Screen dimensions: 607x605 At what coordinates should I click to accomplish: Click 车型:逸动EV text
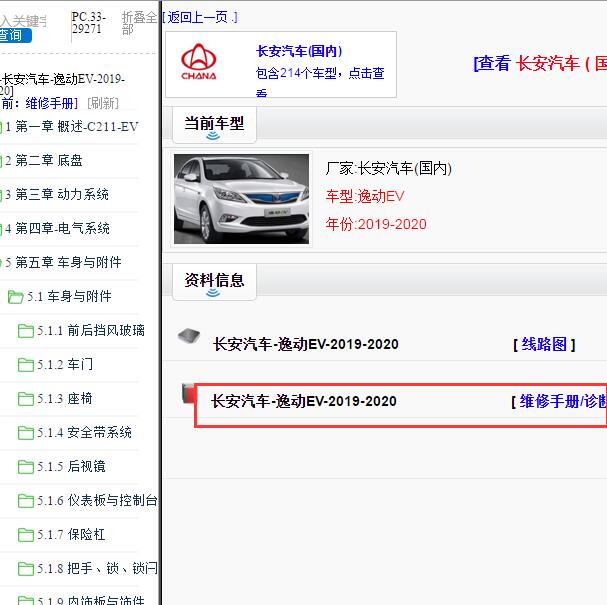tap(365, 196)
